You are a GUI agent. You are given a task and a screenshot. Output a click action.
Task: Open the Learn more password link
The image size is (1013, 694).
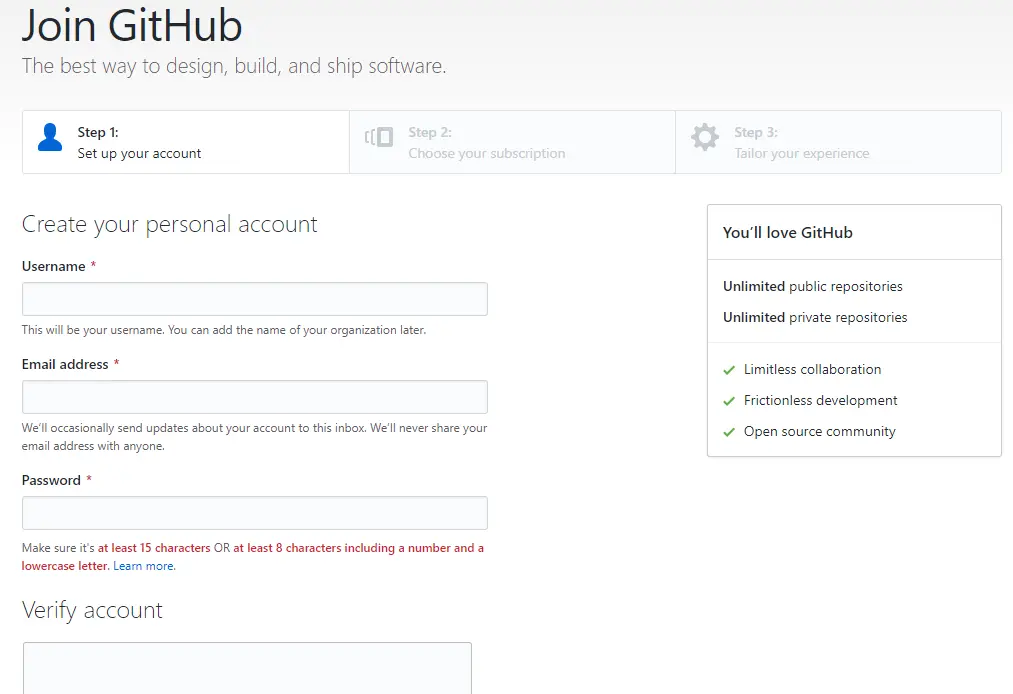click(x=144, y=566)
